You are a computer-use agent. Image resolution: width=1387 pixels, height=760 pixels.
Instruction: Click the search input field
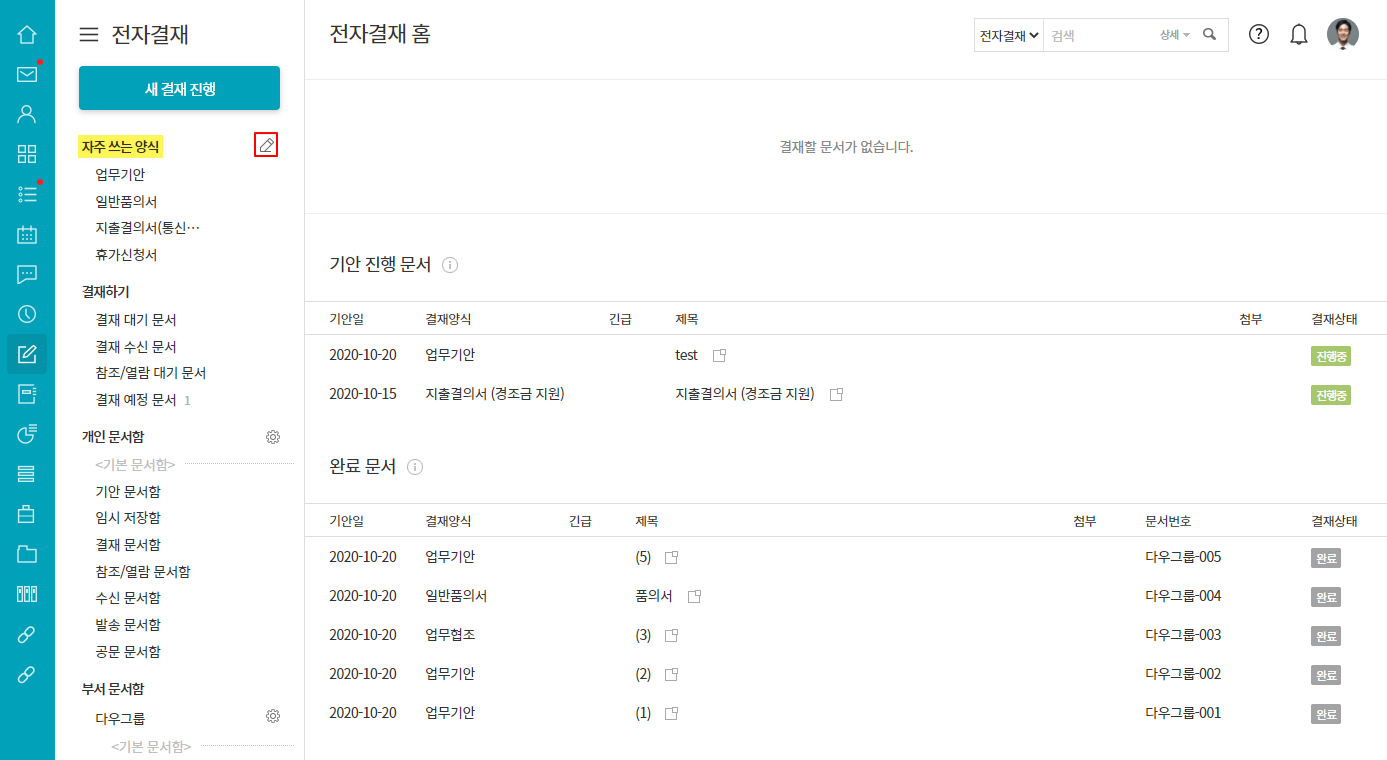[1098, 35]
